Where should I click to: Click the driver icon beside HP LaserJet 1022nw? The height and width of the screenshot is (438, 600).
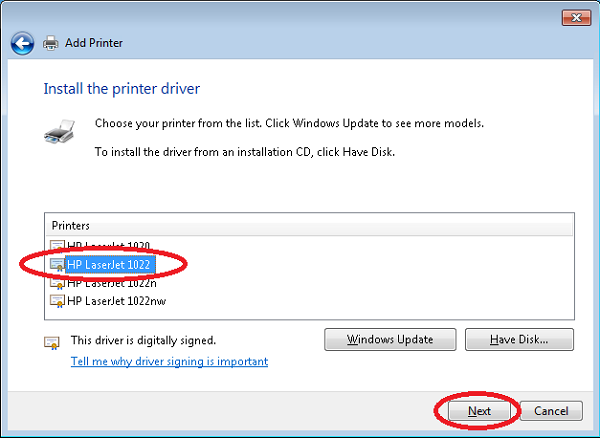pyautogui.click(x=58, y=299)
